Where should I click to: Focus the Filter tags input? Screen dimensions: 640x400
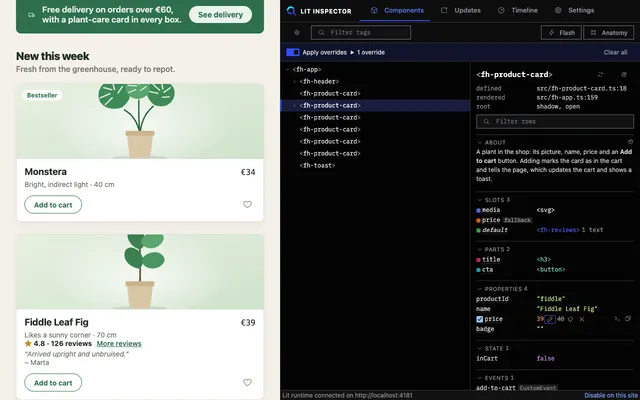pyautogui.click(x=361, y=33)
